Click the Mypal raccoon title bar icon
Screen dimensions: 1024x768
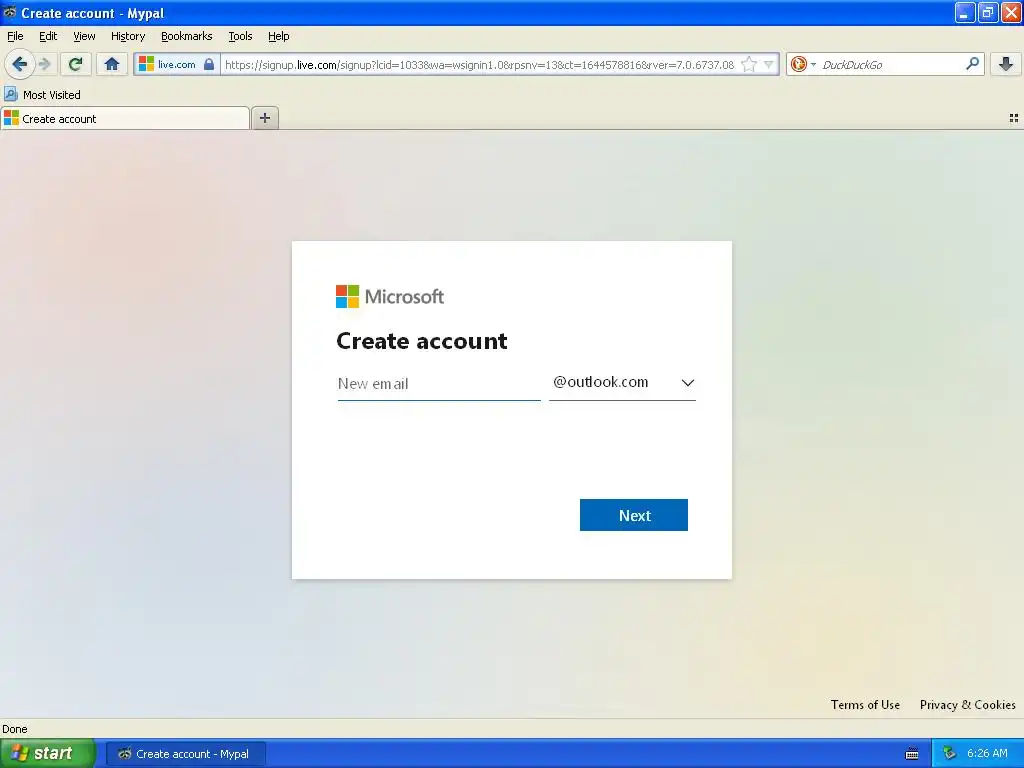9,12
